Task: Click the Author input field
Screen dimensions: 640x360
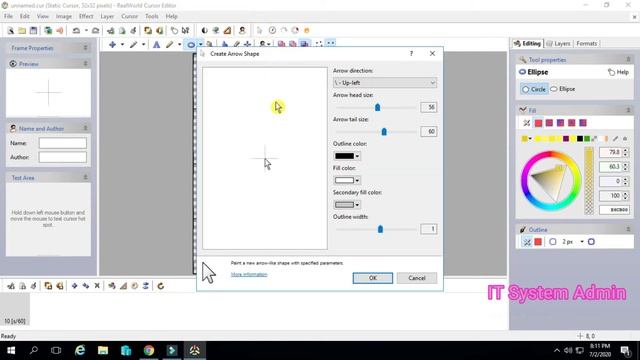Action: [x=62, y=157]
